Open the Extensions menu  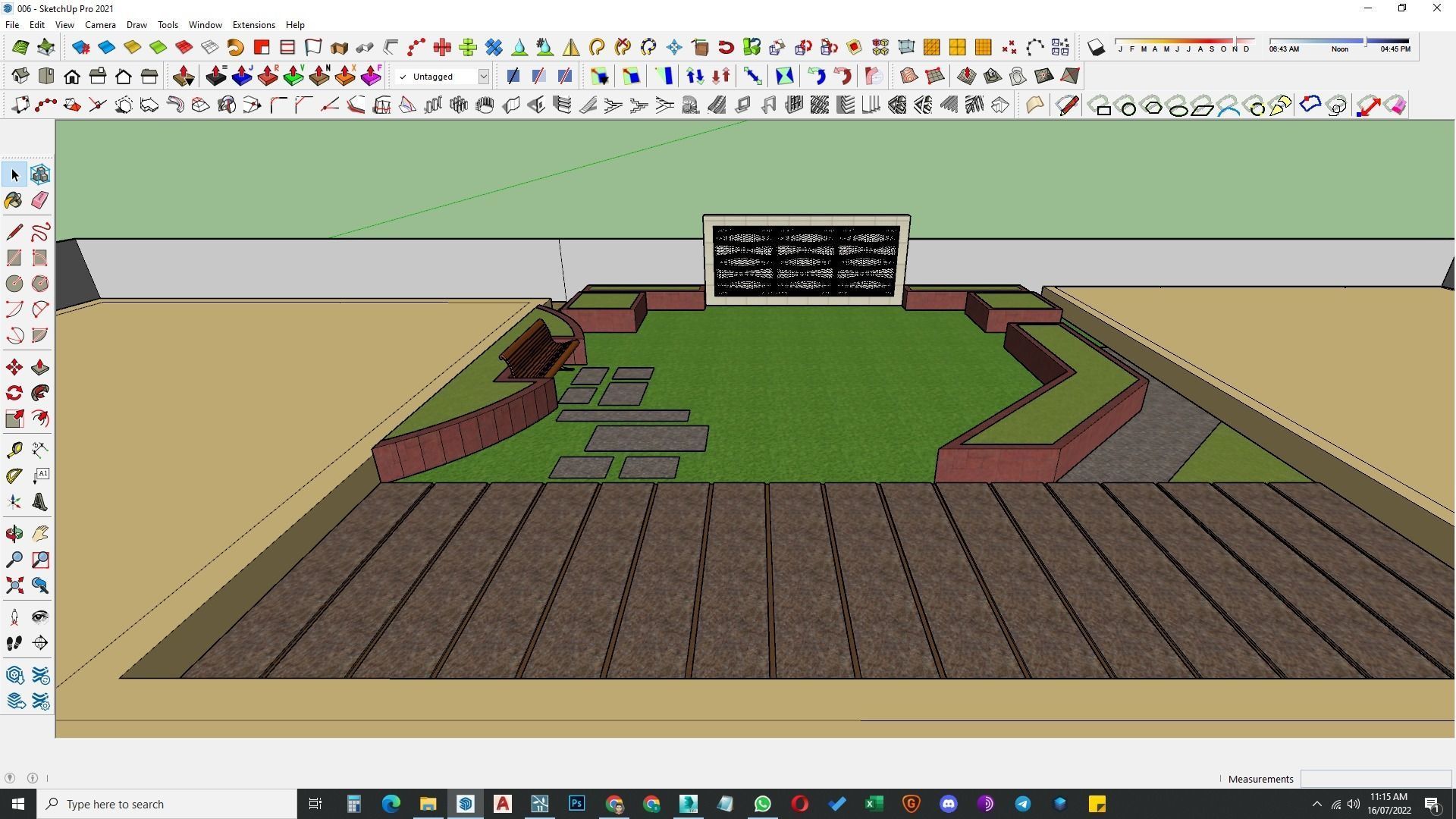[253, 25]
